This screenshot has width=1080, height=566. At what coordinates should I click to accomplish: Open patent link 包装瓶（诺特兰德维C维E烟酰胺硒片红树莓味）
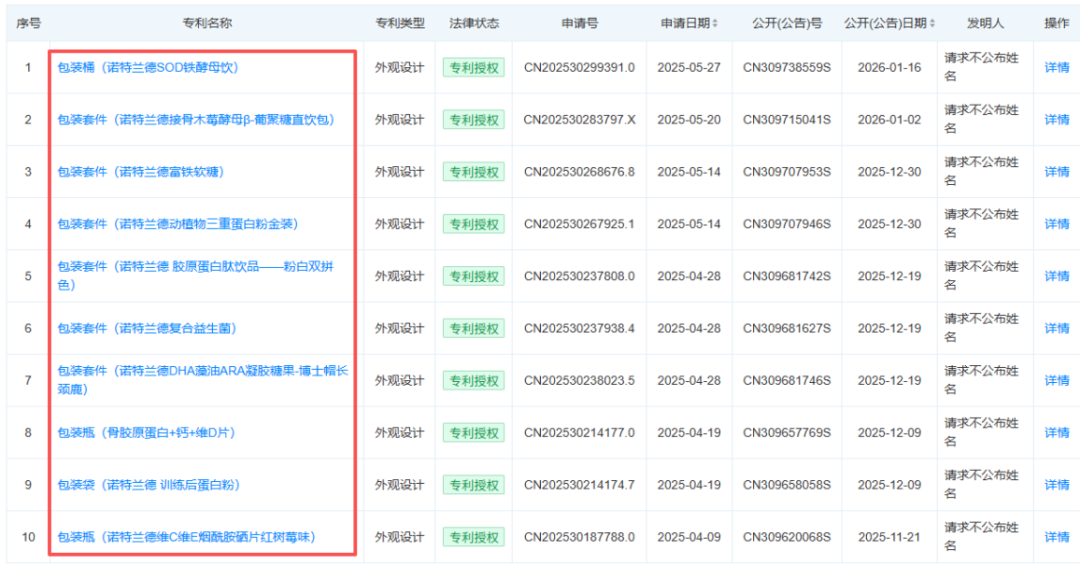[186, 537]
